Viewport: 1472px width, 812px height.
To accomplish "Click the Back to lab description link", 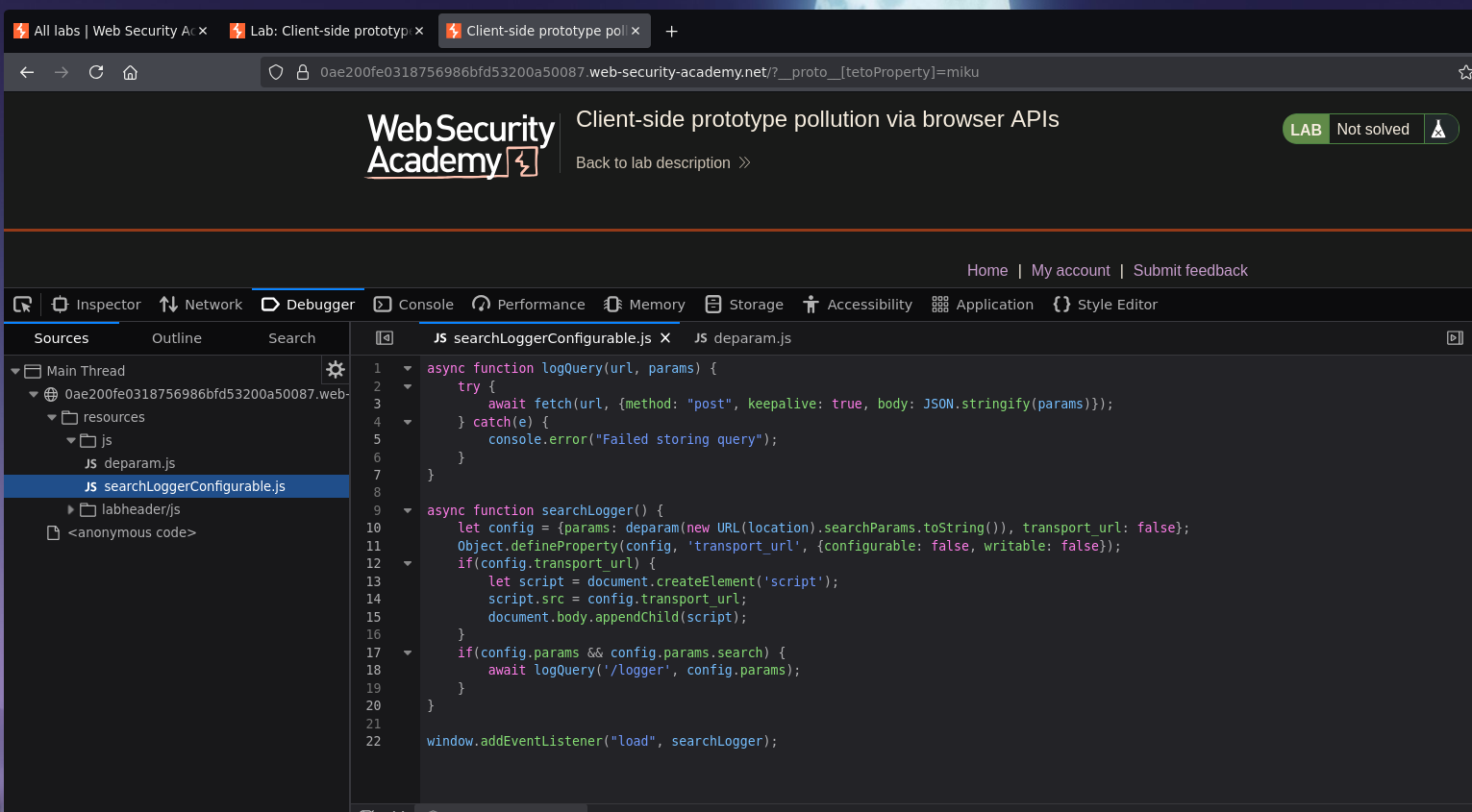I will coord(662,162).
